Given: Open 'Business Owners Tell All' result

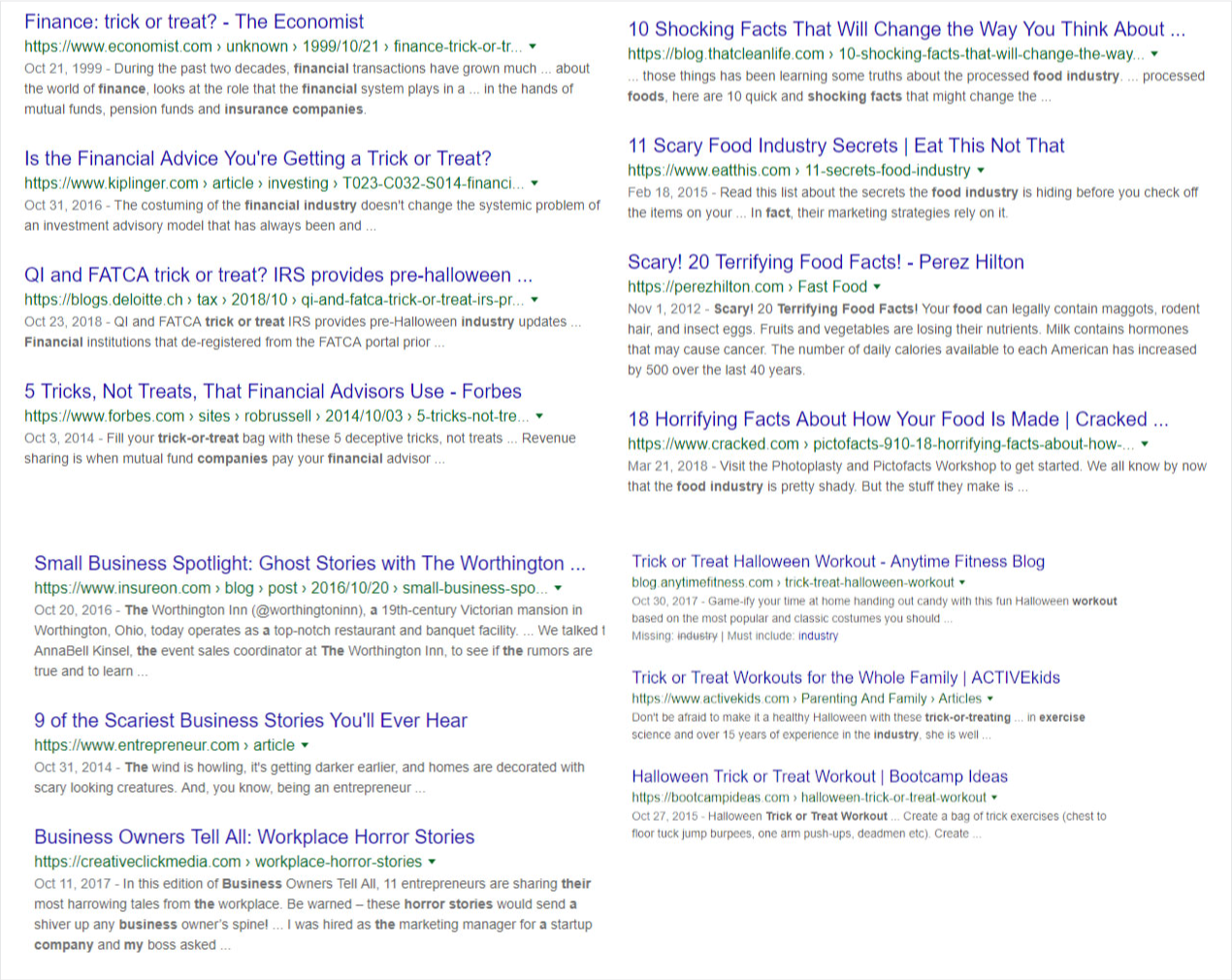Looking at the screenshot, I should (x=254, y=836).
